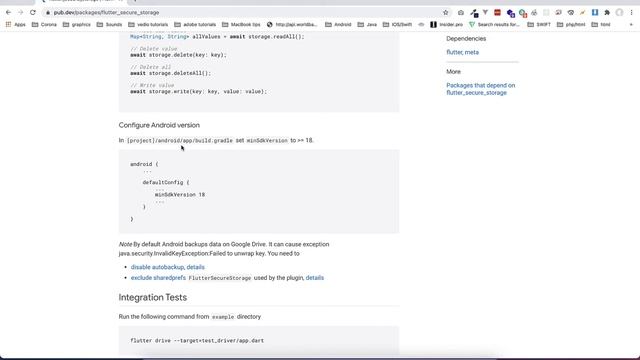640x360 pixels.
Task: Open details link after disable autobackup
Action: [x=196, y=267]
